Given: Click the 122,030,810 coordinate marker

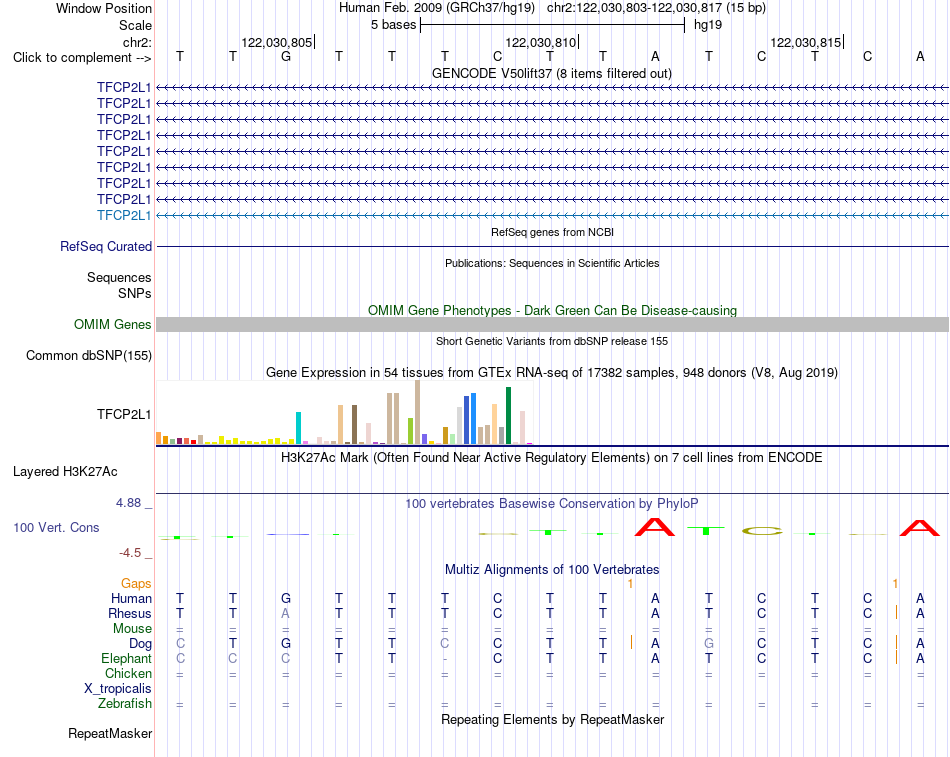Looking at the screenshot, I should pos(540,42).
